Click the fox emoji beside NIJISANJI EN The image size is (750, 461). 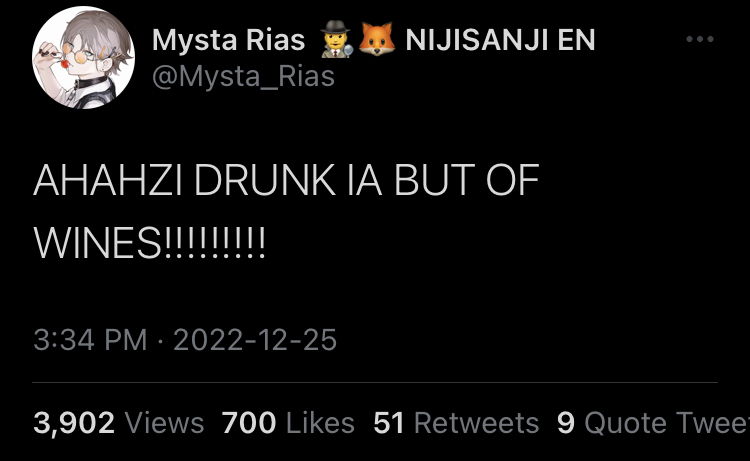point(377,39)
